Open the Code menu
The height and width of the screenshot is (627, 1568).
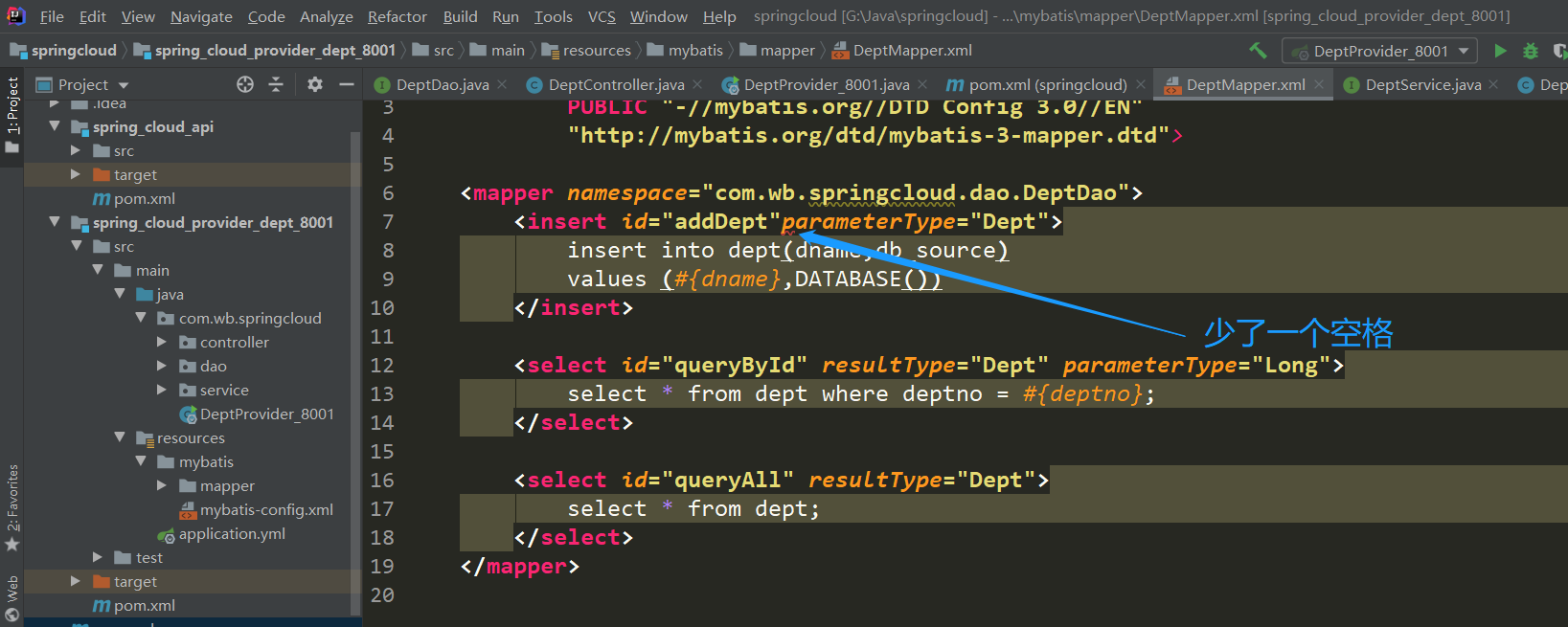click(x=266, y=16)
